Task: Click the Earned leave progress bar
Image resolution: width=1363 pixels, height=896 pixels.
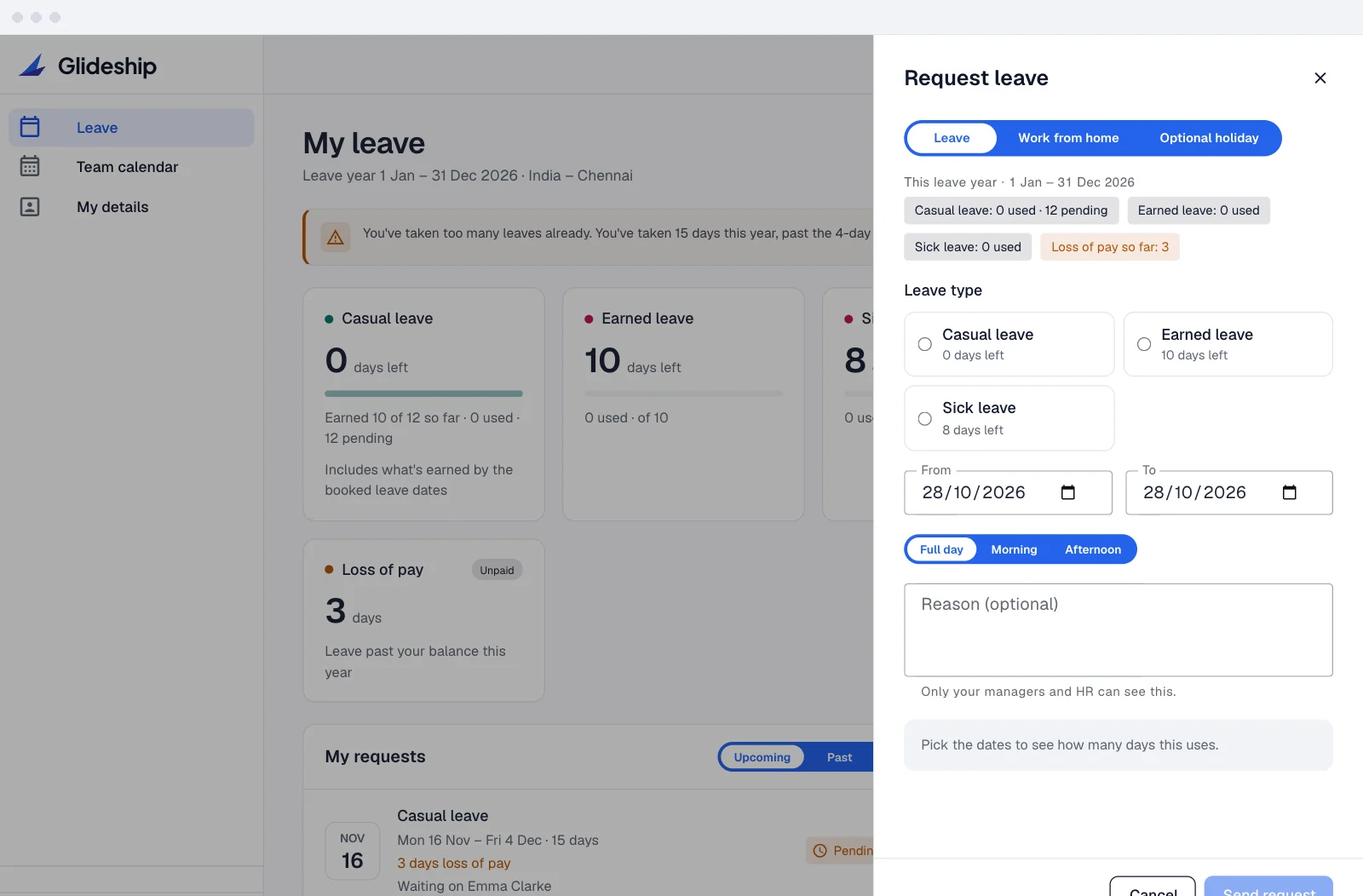Action: tap(683, 393)
